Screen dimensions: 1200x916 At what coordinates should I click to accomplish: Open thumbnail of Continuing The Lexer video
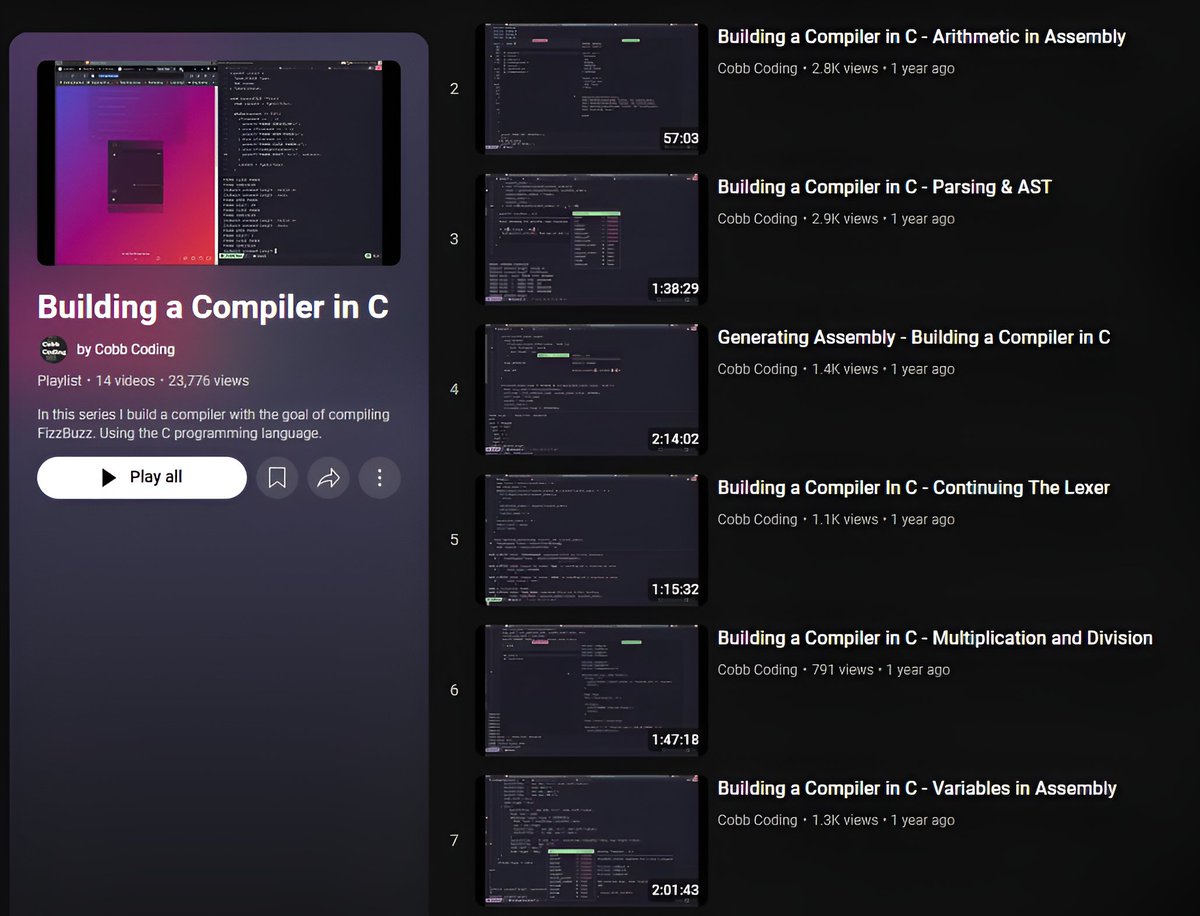point(591,540)
